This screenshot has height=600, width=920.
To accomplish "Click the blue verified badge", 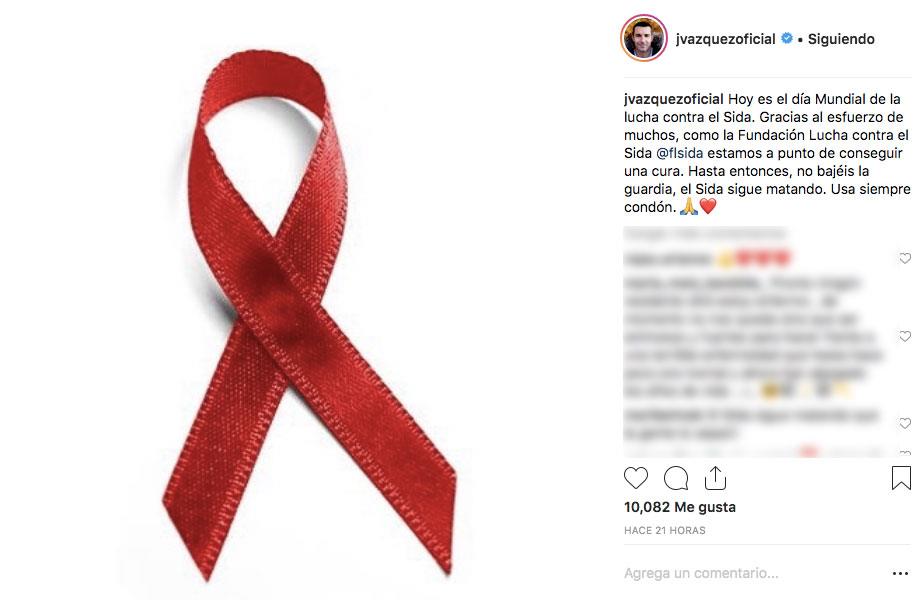I will click(x=787, y=39).
